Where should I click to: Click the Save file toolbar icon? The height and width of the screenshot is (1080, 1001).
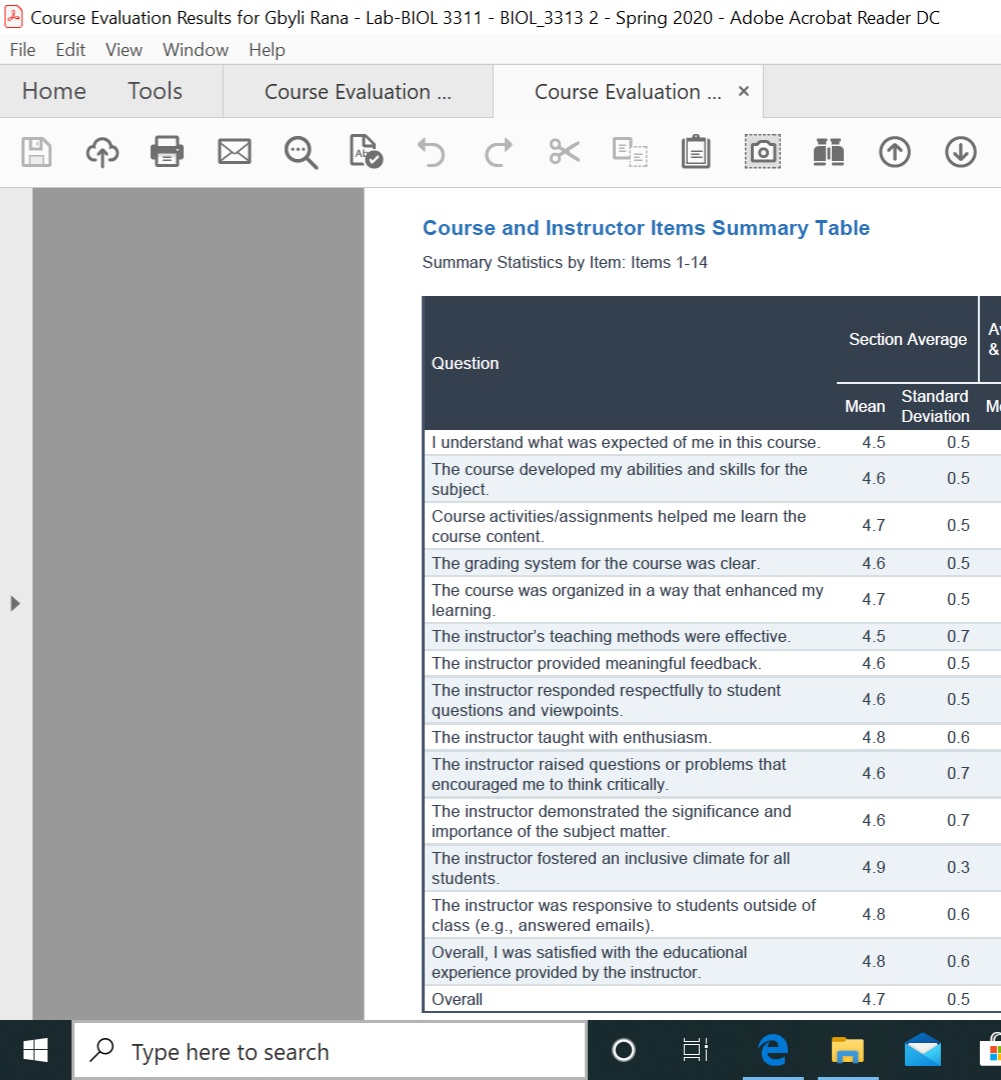[x=37, y=152]
